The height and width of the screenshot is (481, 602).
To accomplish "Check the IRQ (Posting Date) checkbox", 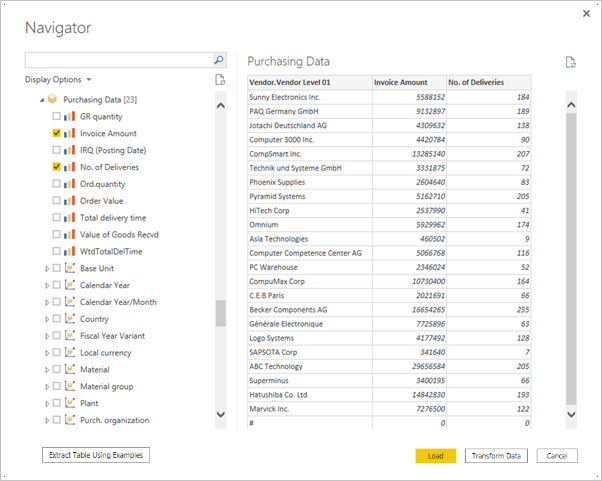I will (x=56, y=150).
